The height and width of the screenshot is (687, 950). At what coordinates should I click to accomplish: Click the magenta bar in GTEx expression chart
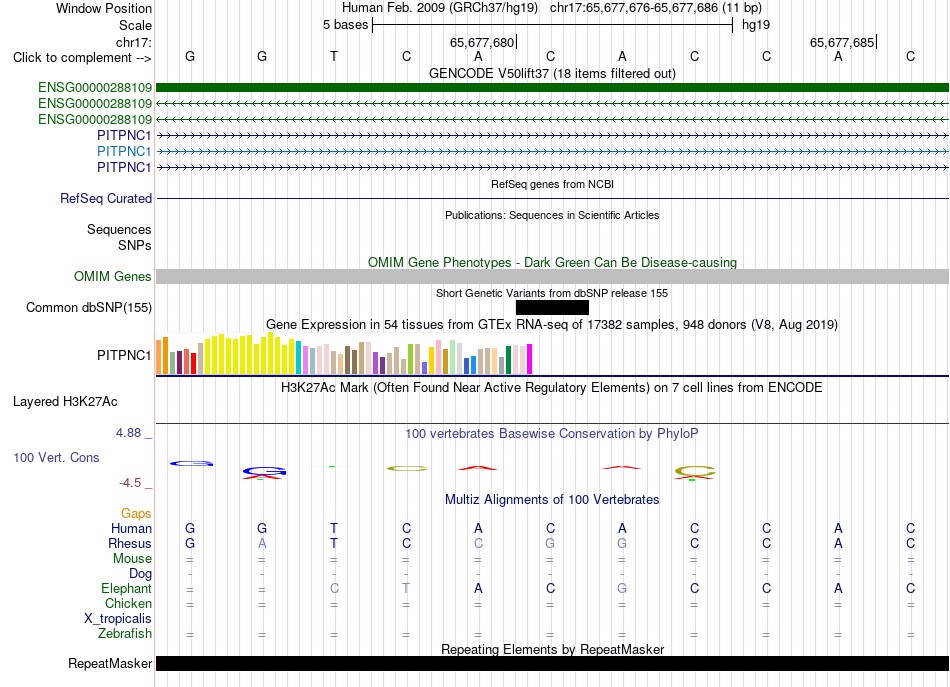point(530,359)
